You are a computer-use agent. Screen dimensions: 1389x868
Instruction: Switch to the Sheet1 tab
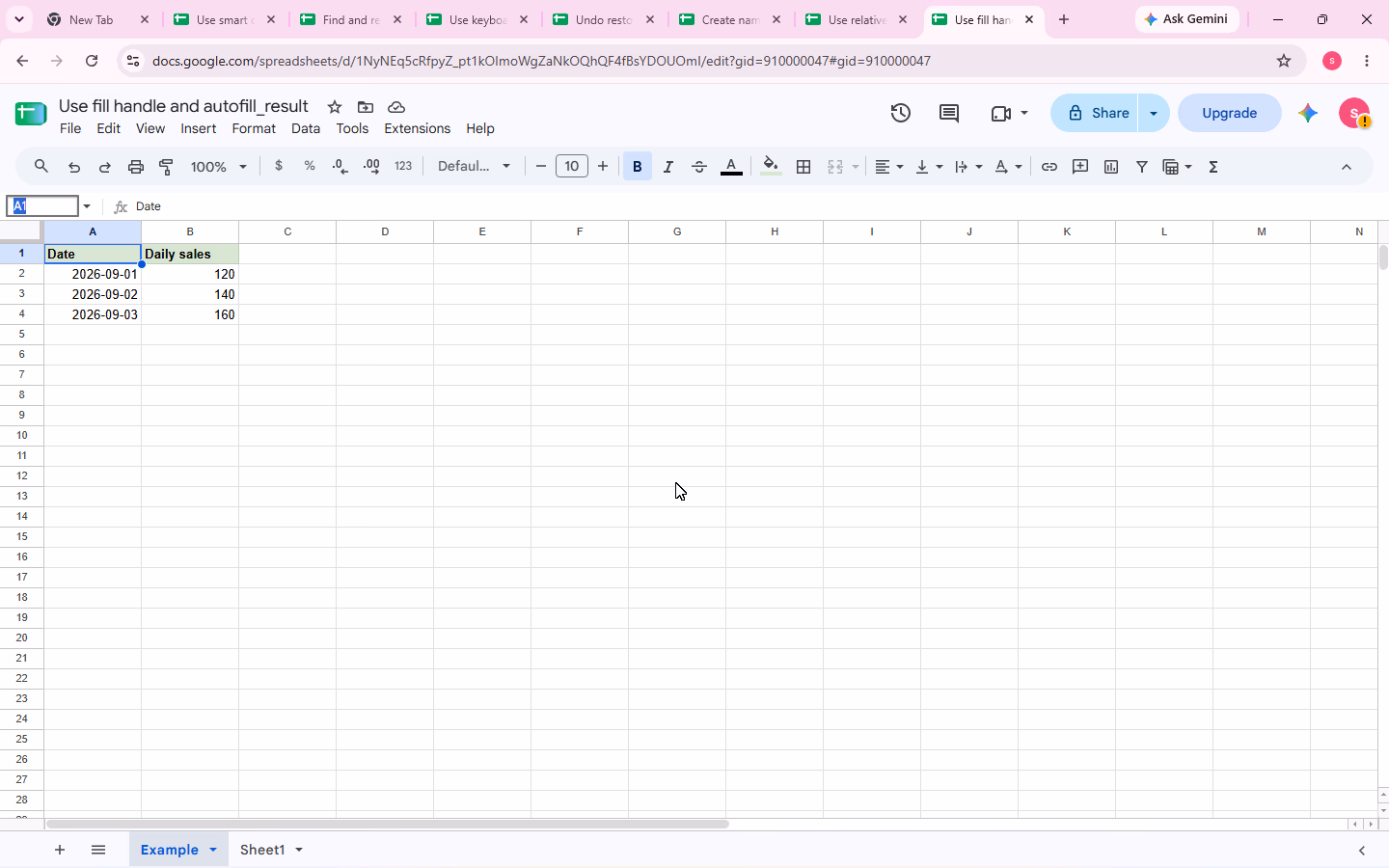[262, 850]
